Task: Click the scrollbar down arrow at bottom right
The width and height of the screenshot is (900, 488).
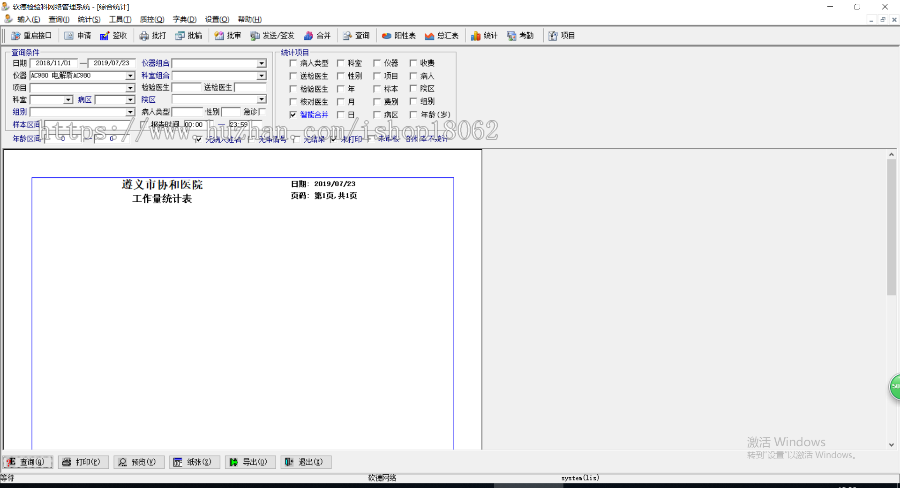Action: click(x=891, y=445)
